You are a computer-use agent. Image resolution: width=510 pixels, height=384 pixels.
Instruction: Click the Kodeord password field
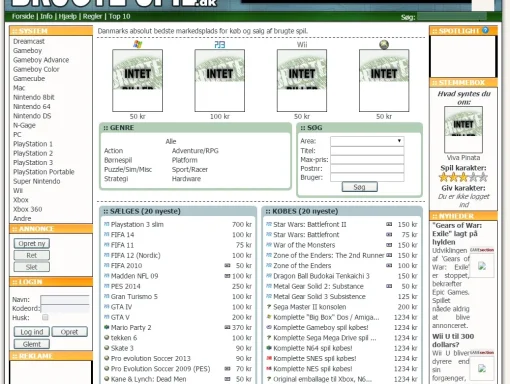[65, 308]
